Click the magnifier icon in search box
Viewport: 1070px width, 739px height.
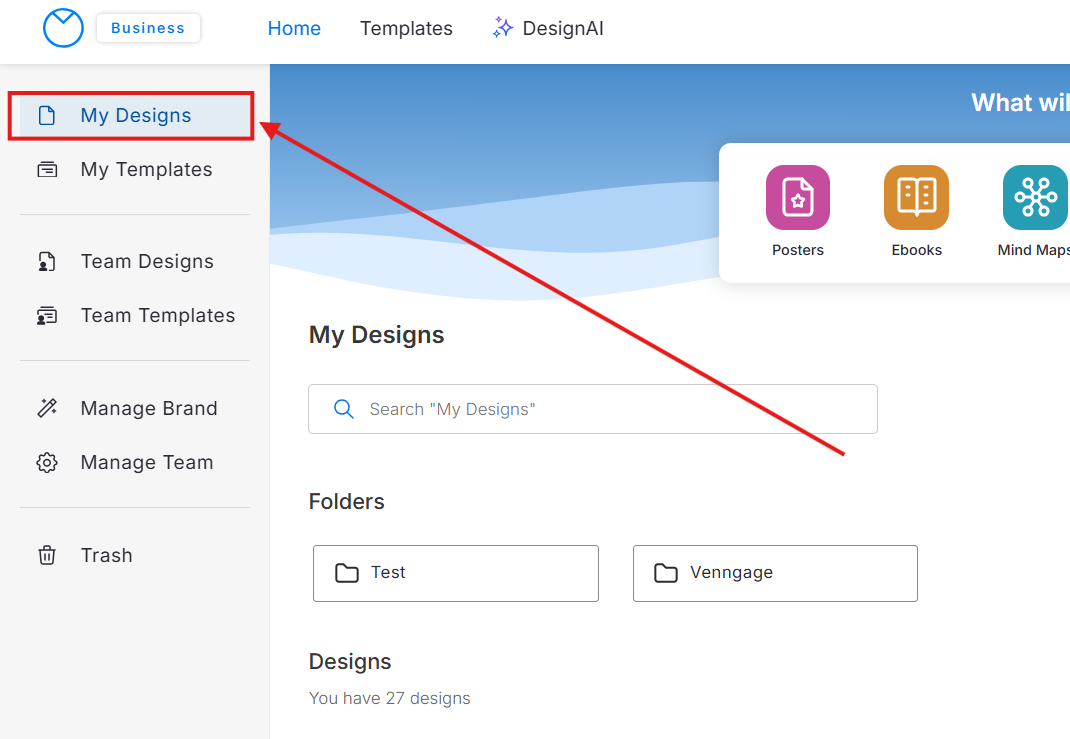click(344, 409)
